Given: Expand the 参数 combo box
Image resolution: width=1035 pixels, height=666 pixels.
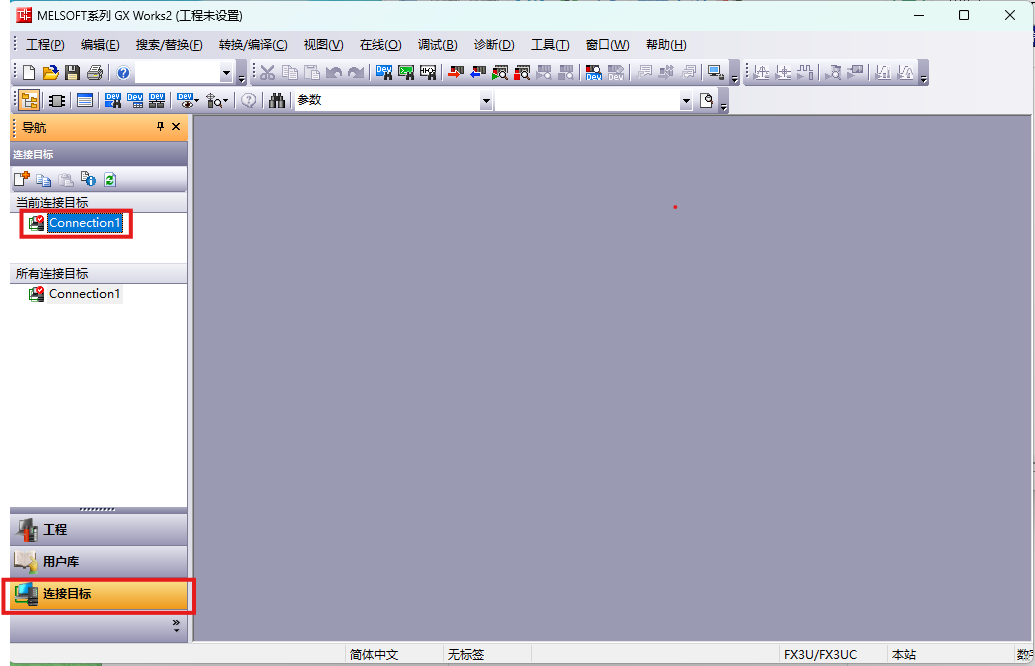Looking at the screenshot, I should (x=486, y=101).
